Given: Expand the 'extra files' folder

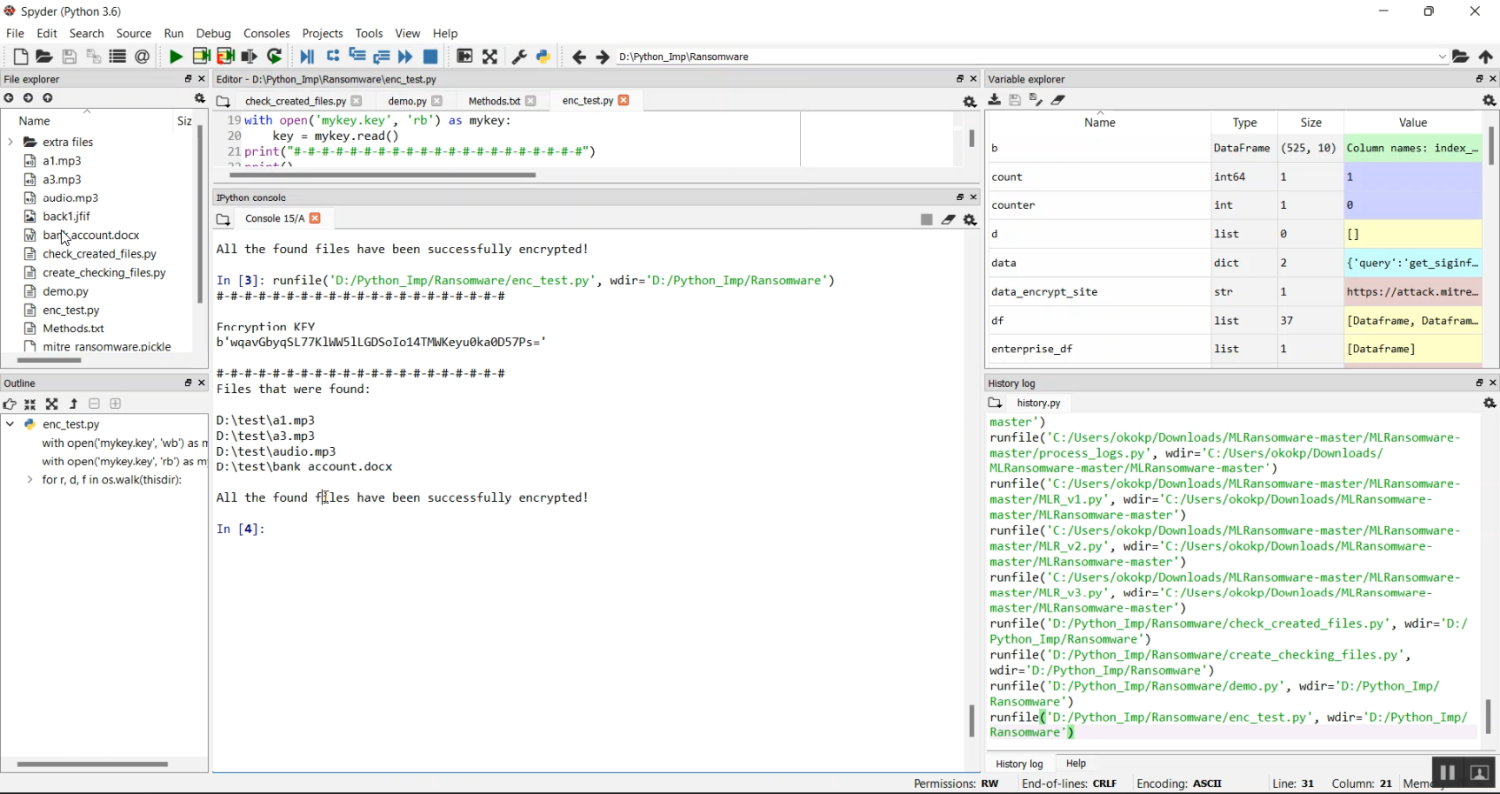Looking at the screenshot, I should (x=10, y=142).
